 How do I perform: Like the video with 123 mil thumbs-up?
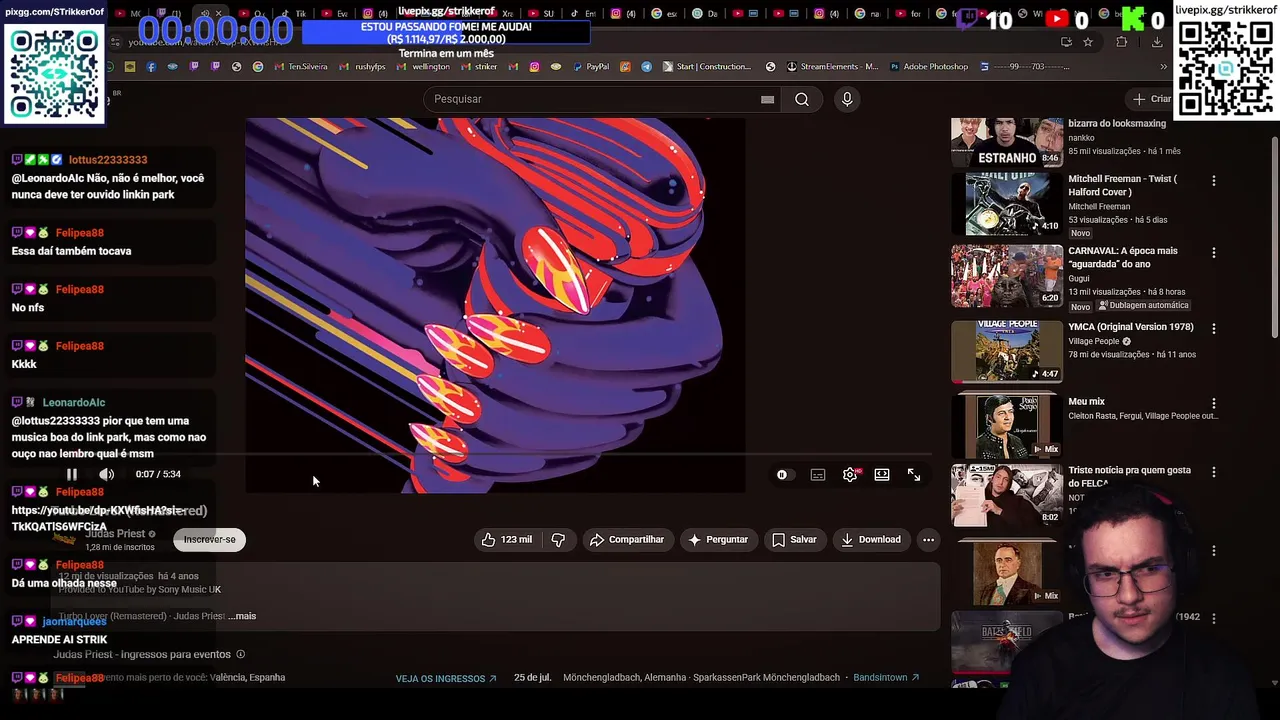506,540
